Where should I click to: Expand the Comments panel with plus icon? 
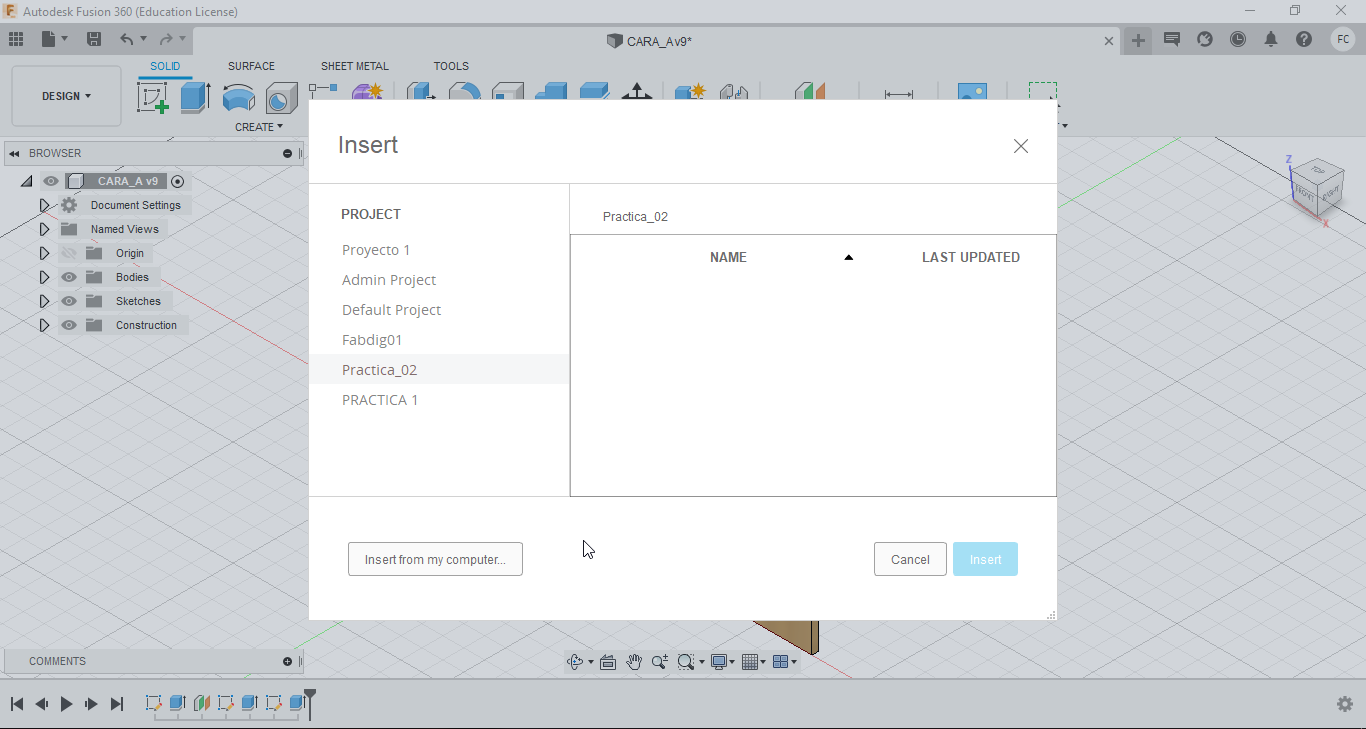click(x=288, y=661)
